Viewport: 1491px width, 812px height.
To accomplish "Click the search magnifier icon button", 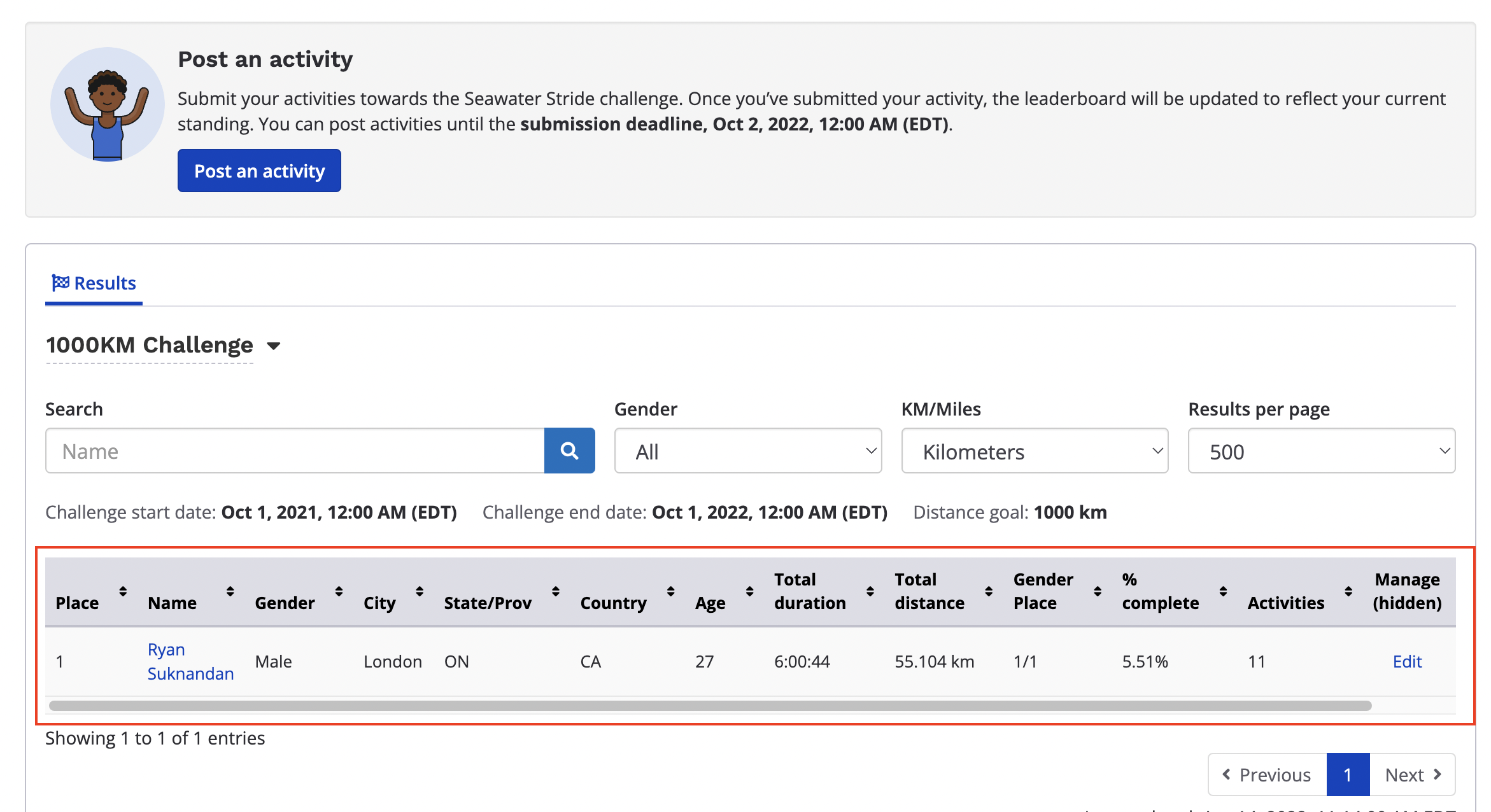I will [569, 451].
